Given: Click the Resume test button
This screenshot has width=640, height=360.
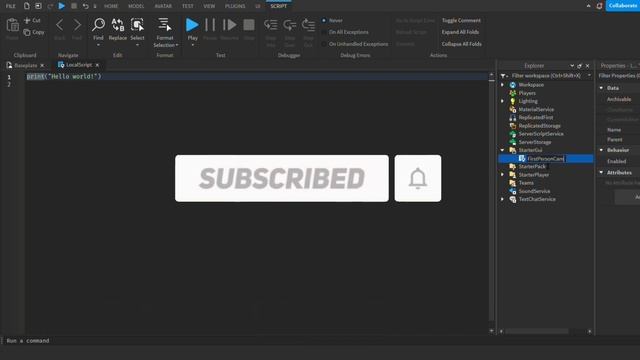Looking at the screenshot, I should pos(229,25).
